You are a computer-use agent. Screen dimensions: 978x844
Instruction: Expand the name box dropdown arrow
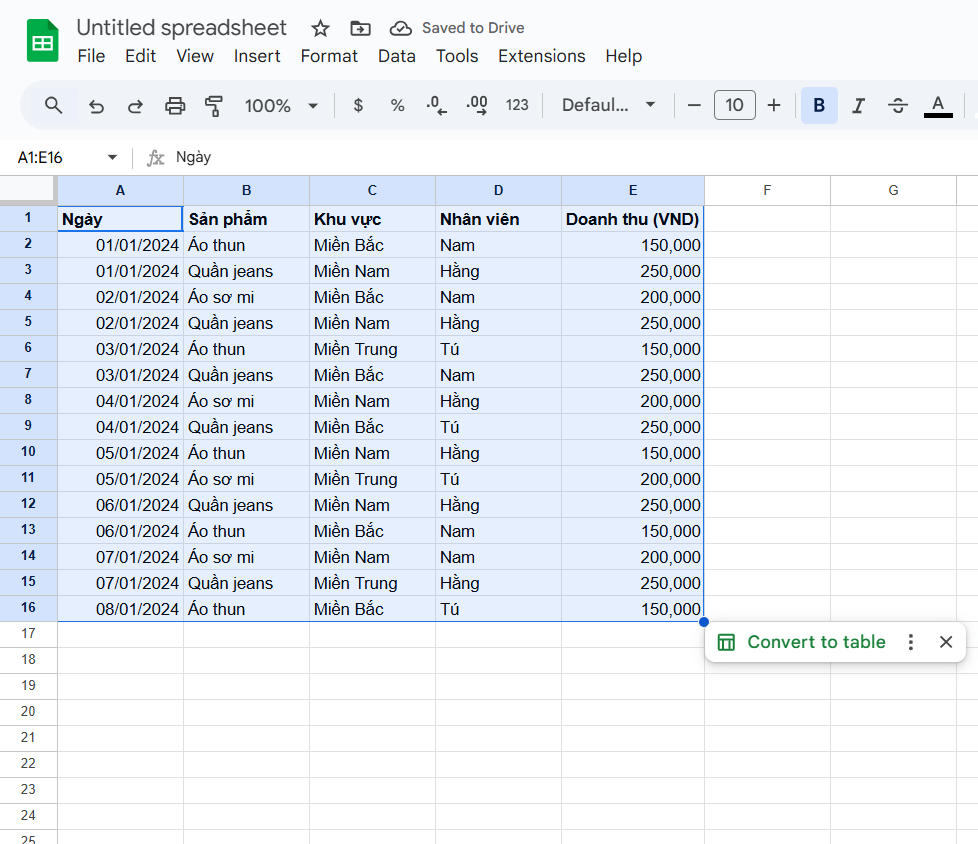tap(112, 157)
